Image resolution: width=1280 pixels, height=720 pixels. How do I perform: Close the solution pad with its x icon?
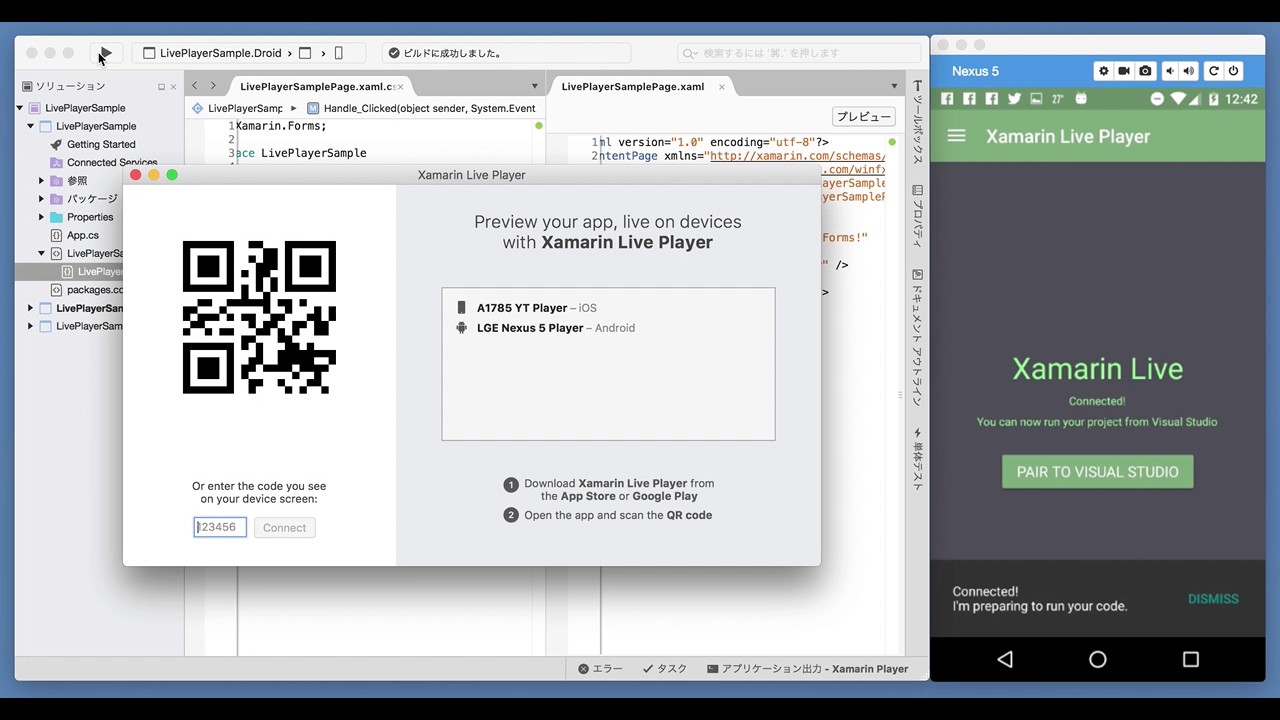pos(175,87)
